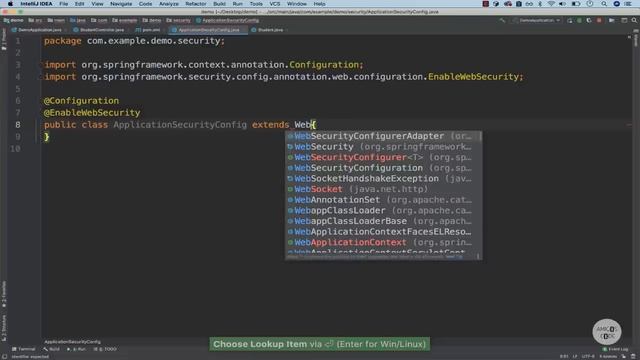The height and width of the screenshot is (360, 640).
Task: Open the Project side tool window
Action: (x=4, y=40)
